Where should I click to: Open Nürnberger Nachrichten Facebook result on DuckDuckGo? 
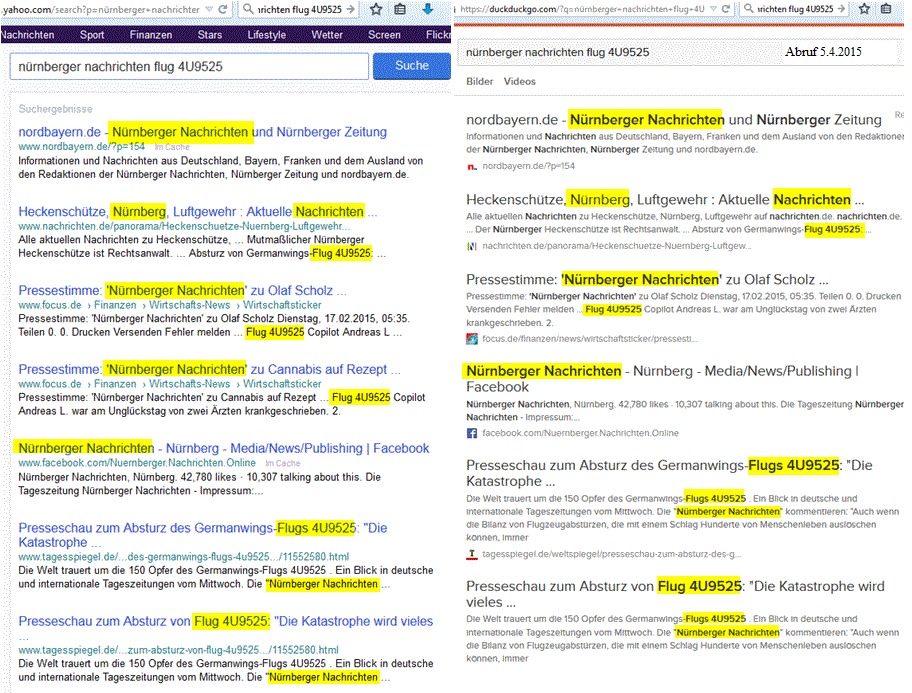662,379
